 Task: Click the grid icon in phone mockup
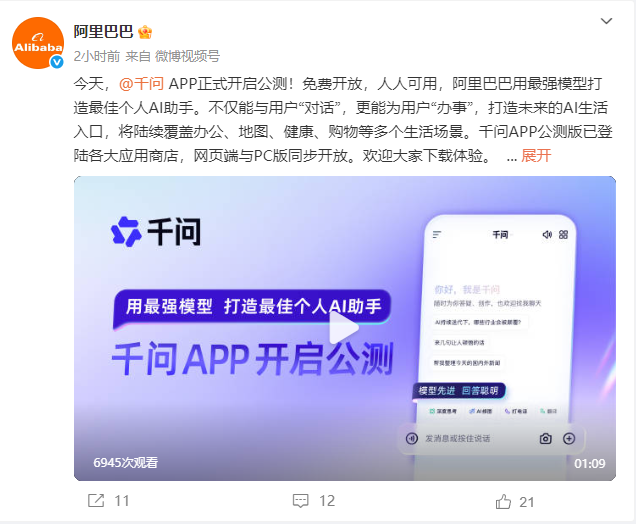tap(563, 234)
